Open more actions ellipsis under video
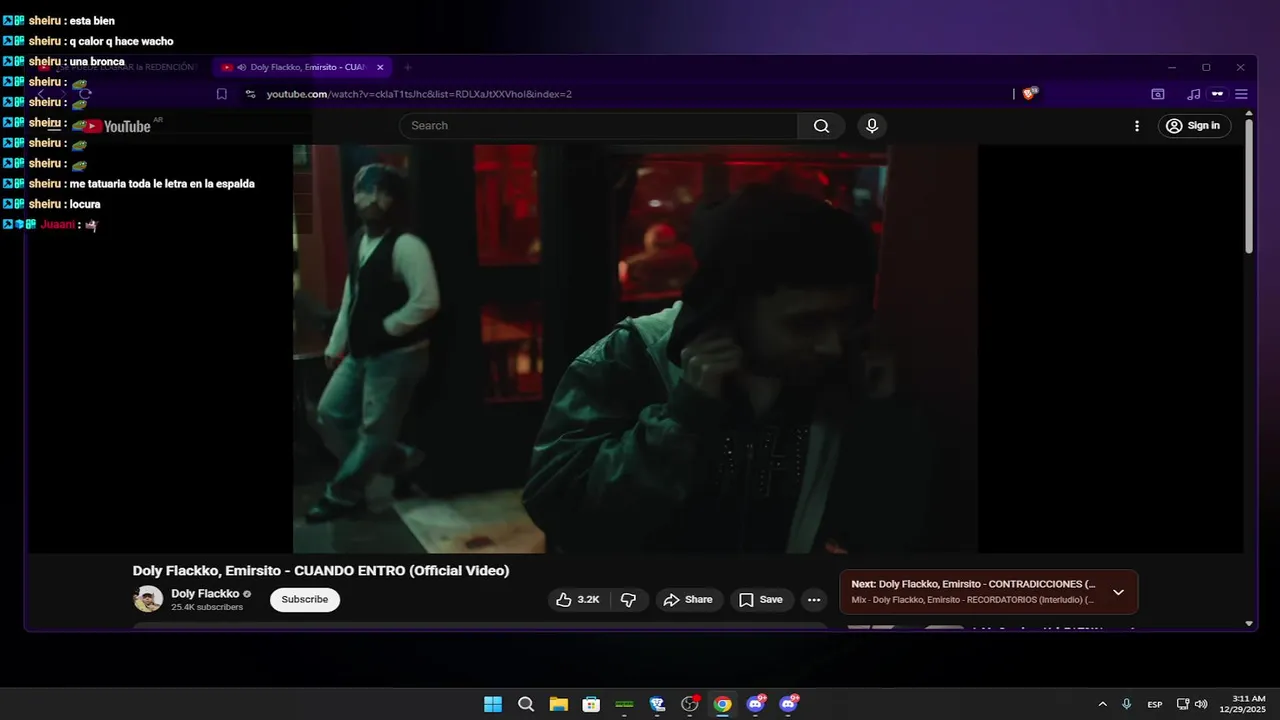The height and width of the screenshot is (720, 1280). 814,600
